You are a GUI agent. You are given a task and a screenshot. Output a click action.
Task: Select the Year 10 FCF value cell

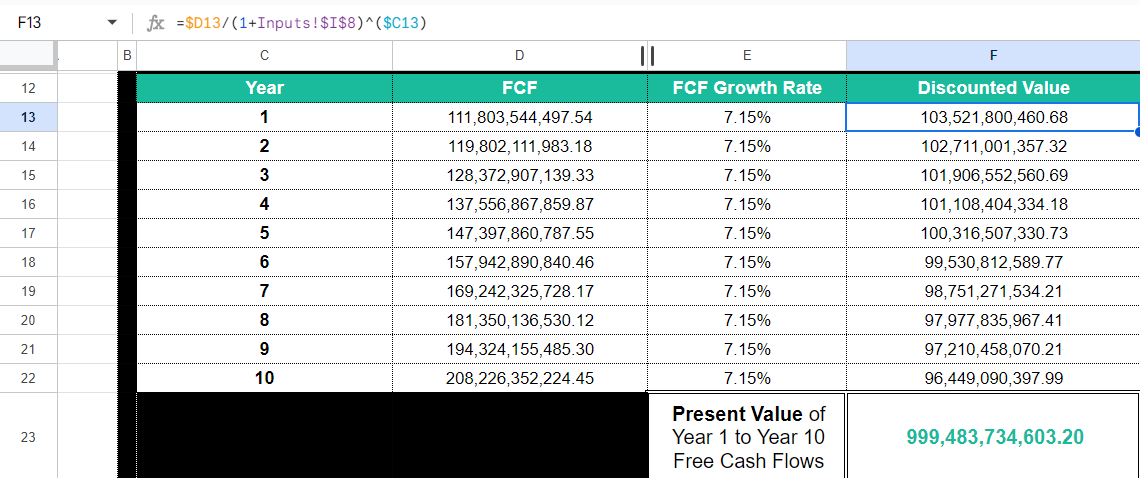(x=519, y=378)
